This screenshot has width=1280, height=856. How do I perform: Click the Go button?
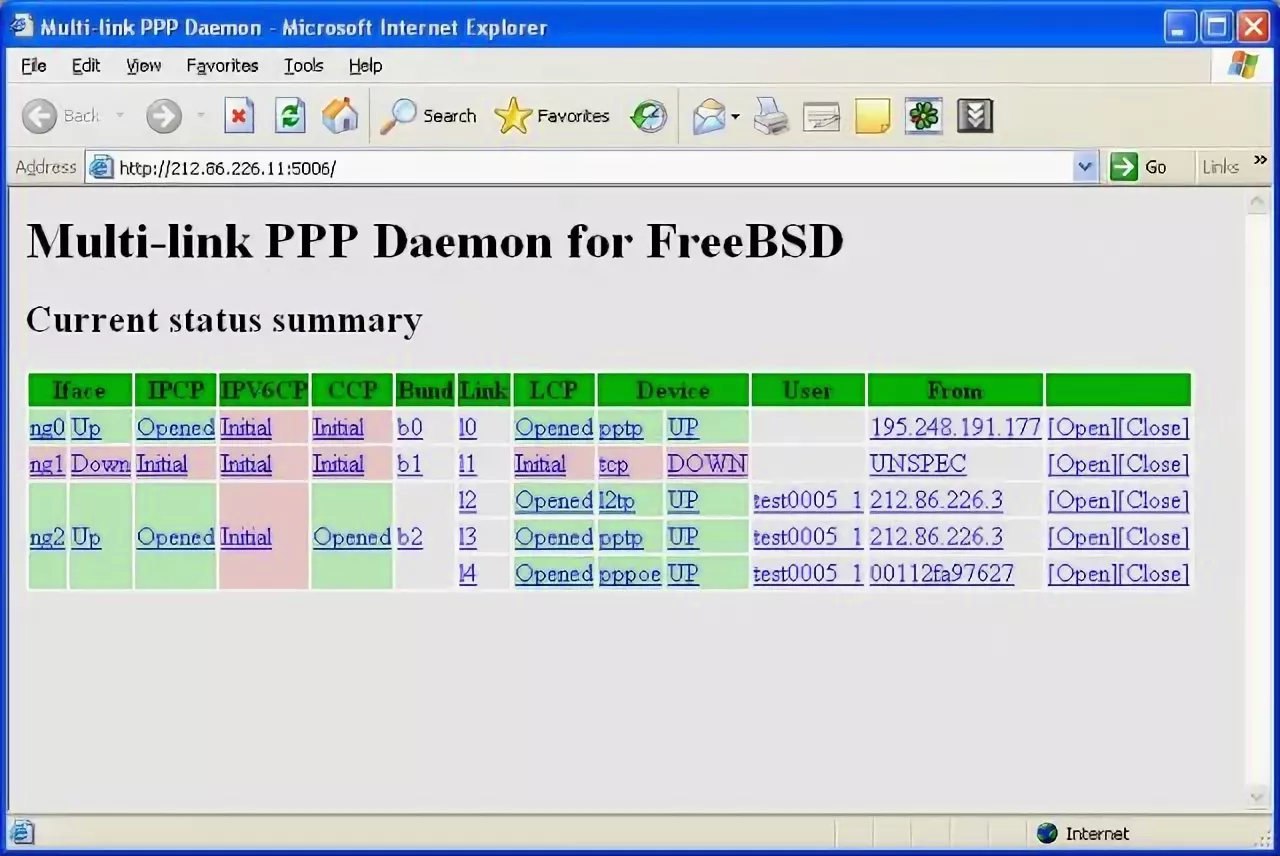(x=1139, y=167)
